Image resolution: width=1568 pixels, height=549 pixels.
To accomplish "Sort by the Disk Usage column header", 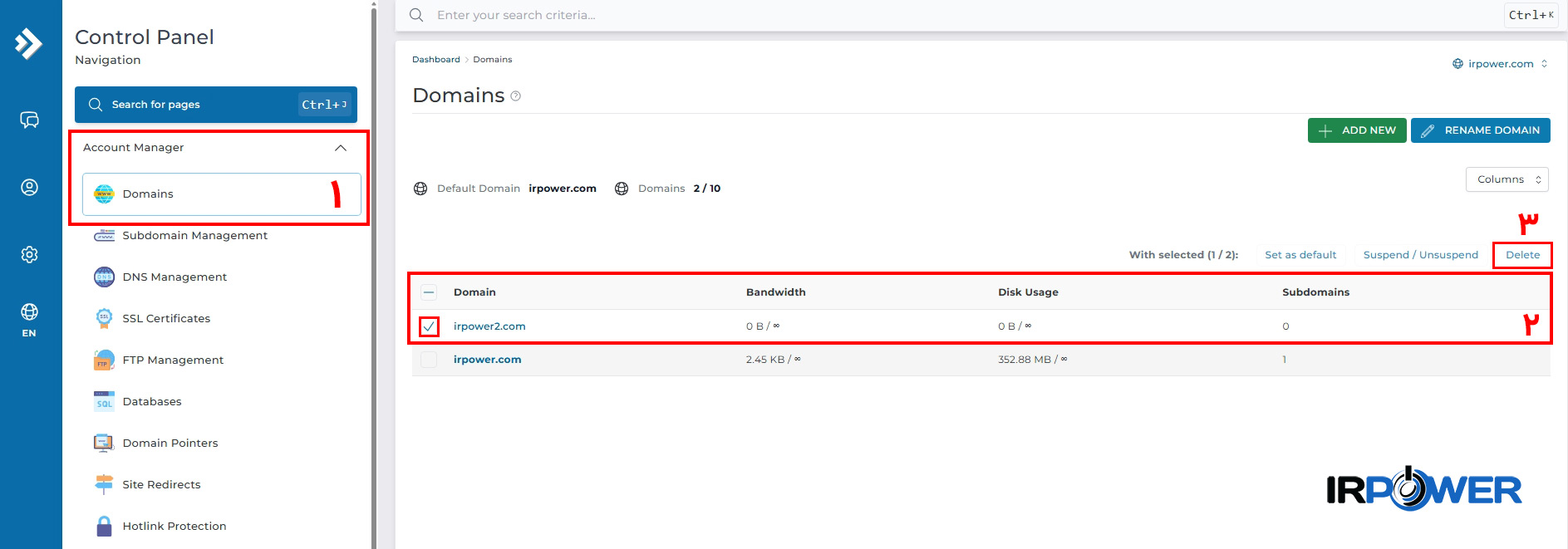I will tap(1028, 292).
